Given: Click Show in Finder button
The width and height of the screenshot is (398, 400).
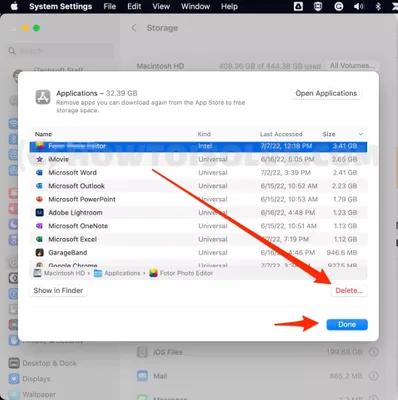Looking at the screenshot, I should (x=58, y=291).
